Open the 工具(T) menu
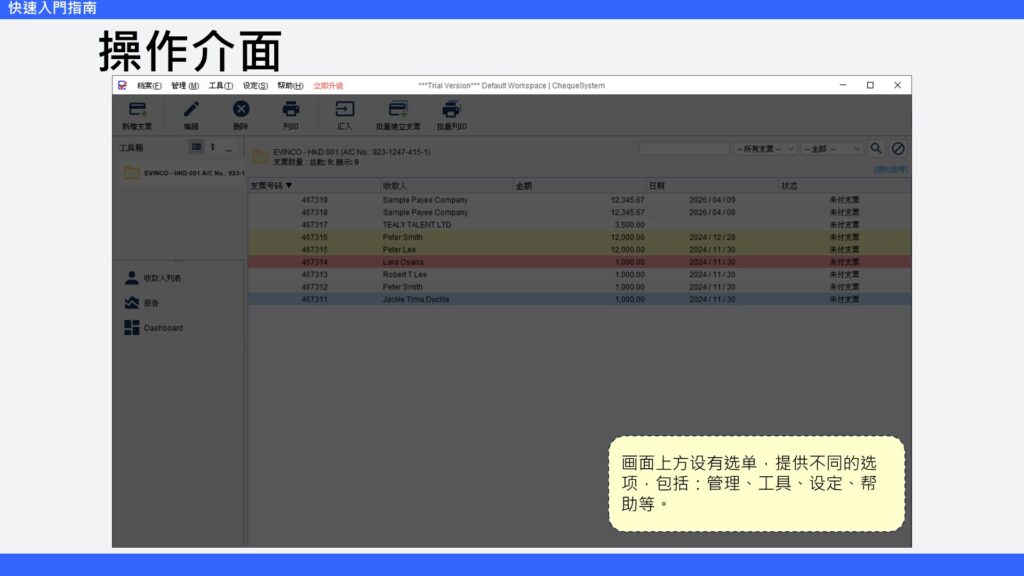1024x576 pixels. 221,86
